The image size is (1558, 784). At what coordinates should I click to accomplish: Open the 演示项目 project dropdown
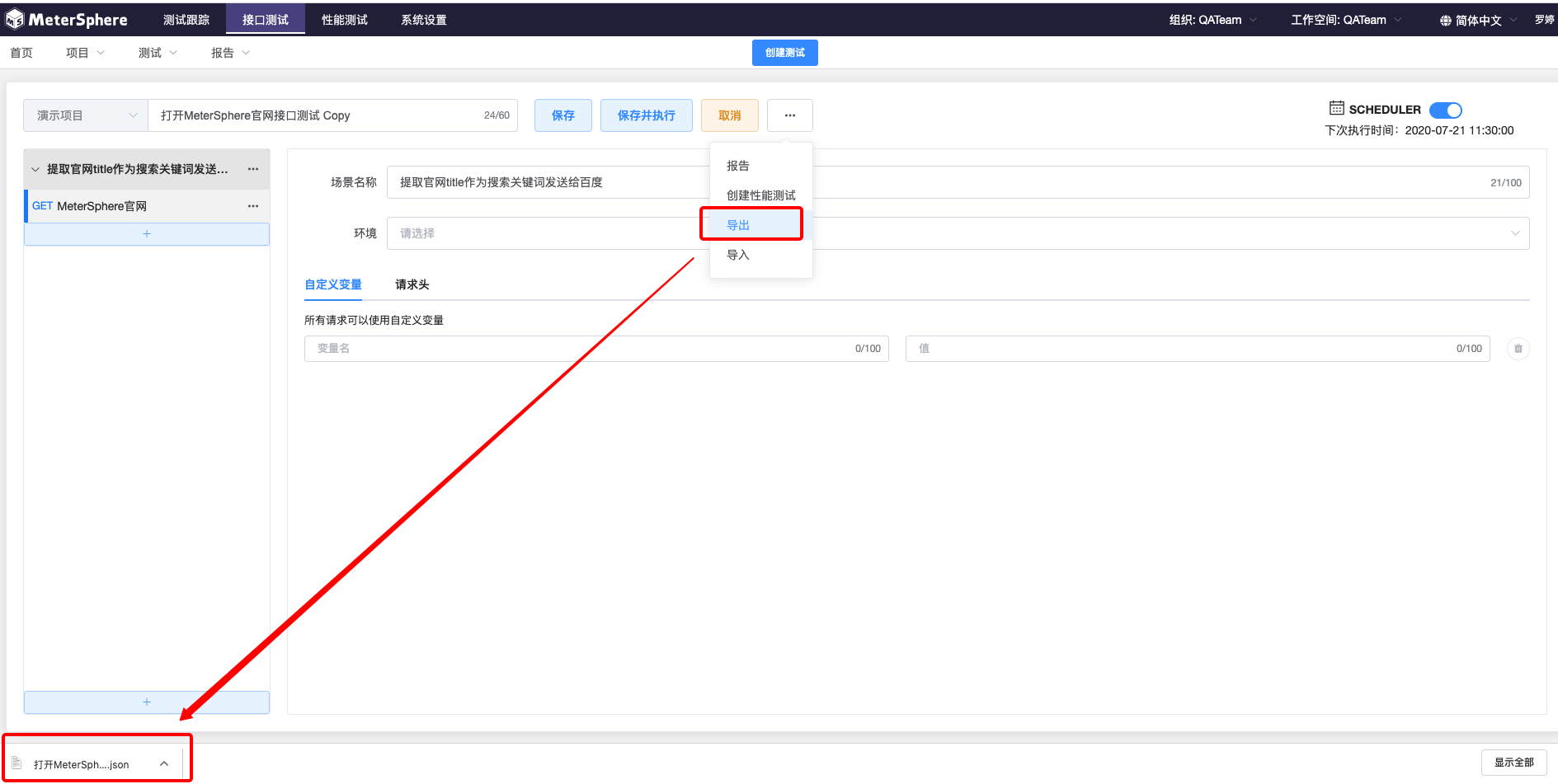pos(86,115)
